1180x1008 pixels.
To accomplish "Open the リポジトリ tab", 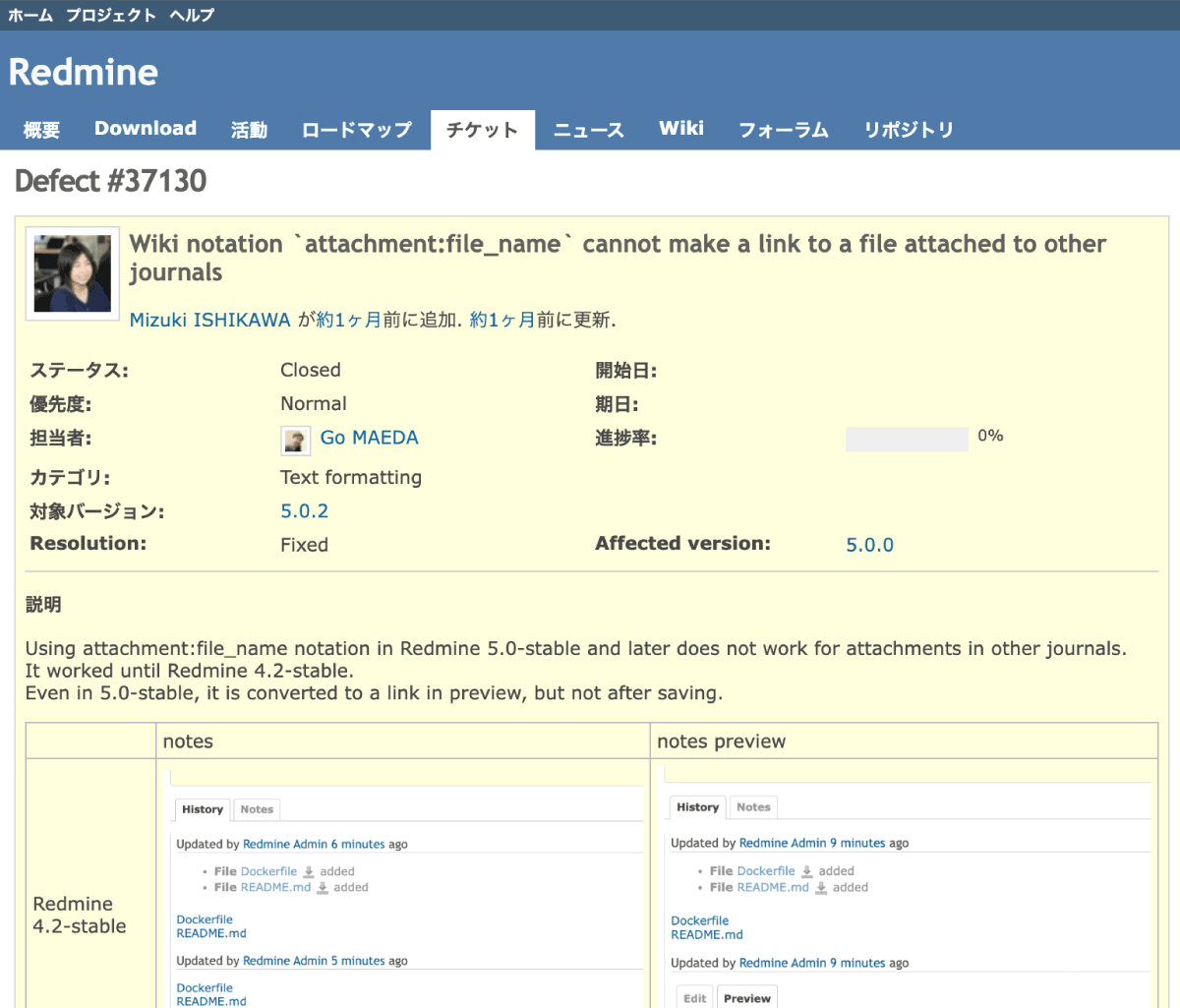I will pos(909,130).
